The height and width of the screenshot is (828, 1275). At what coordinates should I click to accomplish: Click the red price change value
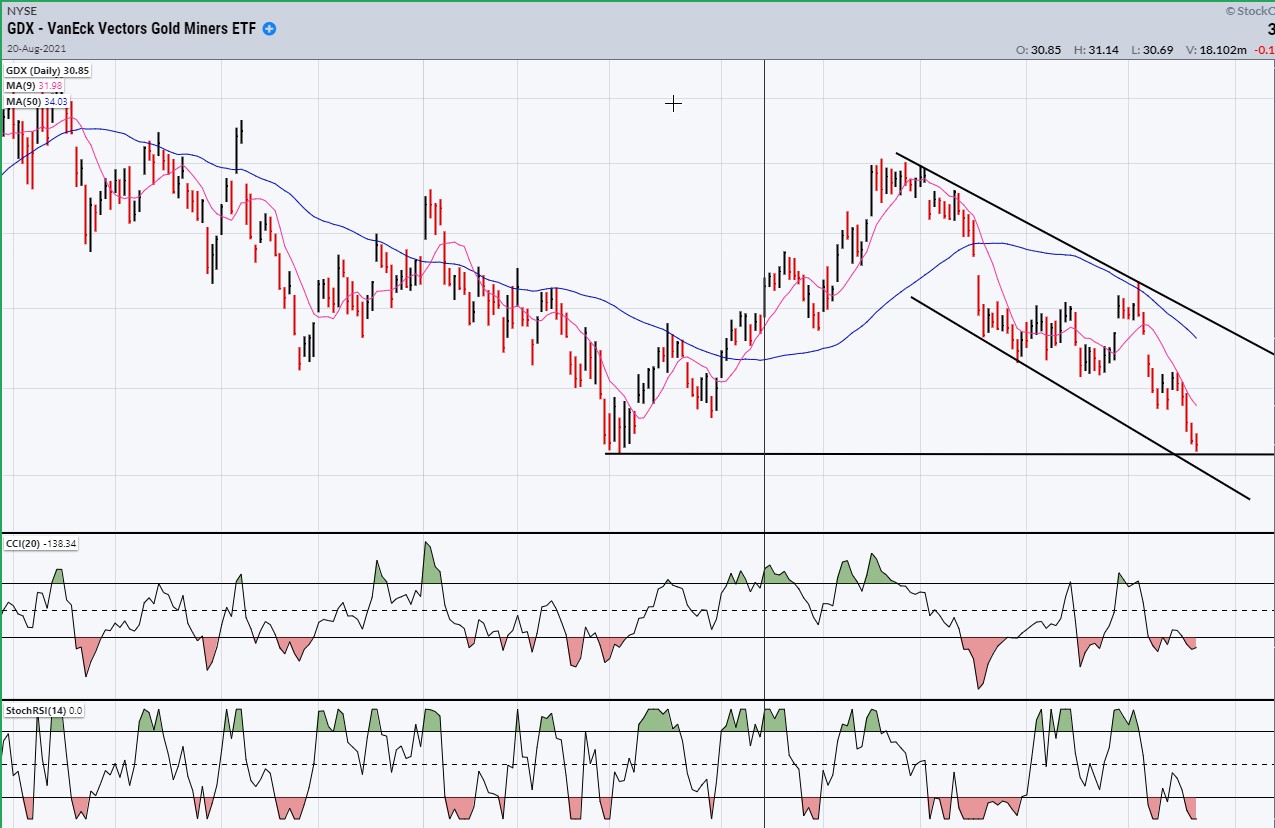1265,50
